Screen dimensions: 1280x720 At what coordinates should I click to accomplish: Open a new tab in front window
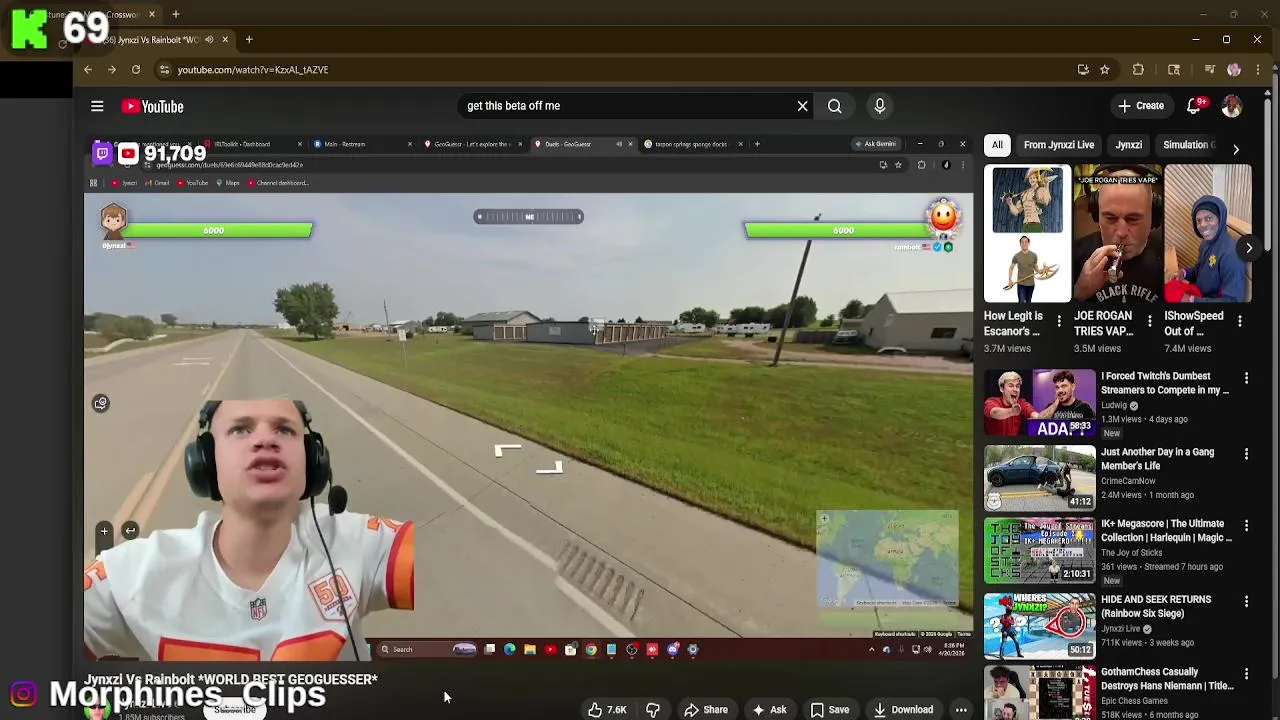tap(249, 40)
